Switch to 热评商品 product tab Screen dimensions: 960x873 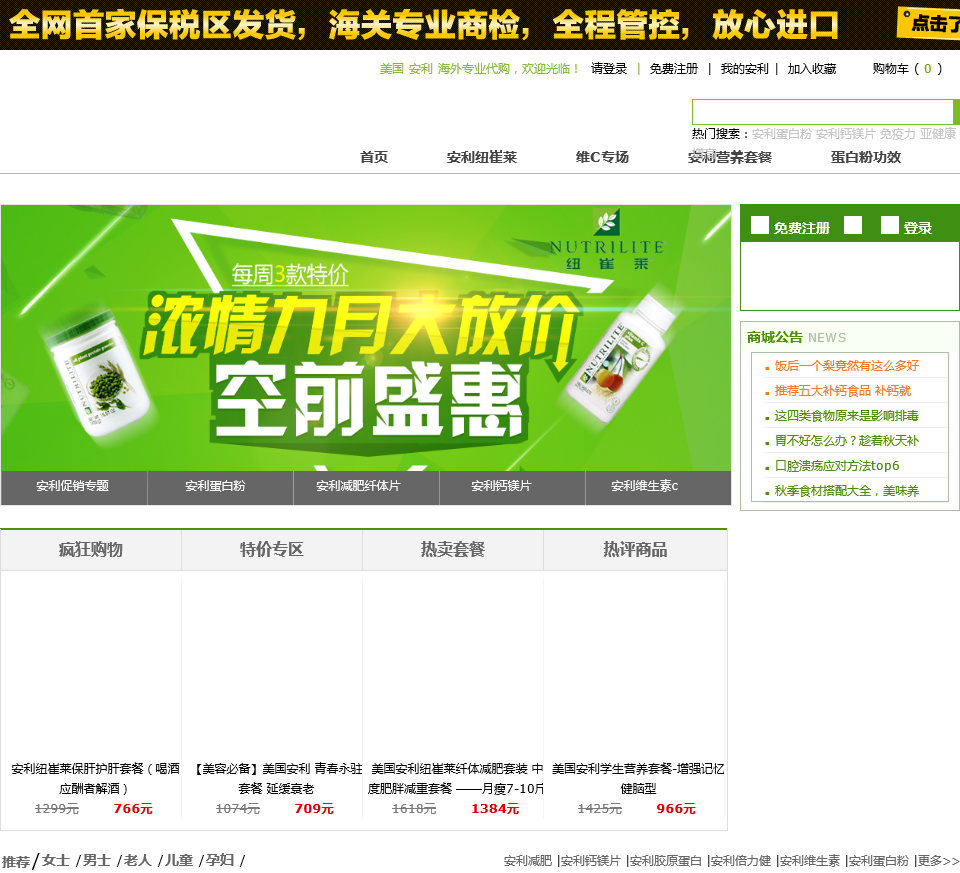point(635,550)
